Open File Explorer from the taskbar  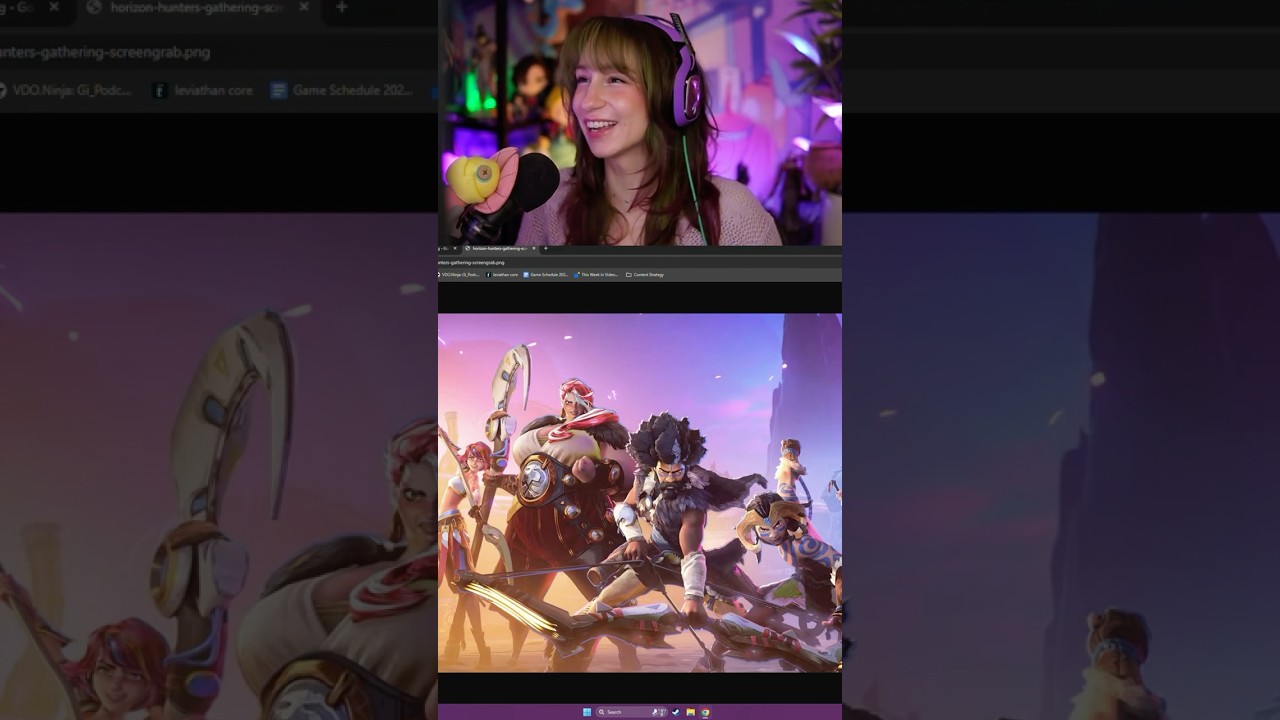[x=691, y=712]
